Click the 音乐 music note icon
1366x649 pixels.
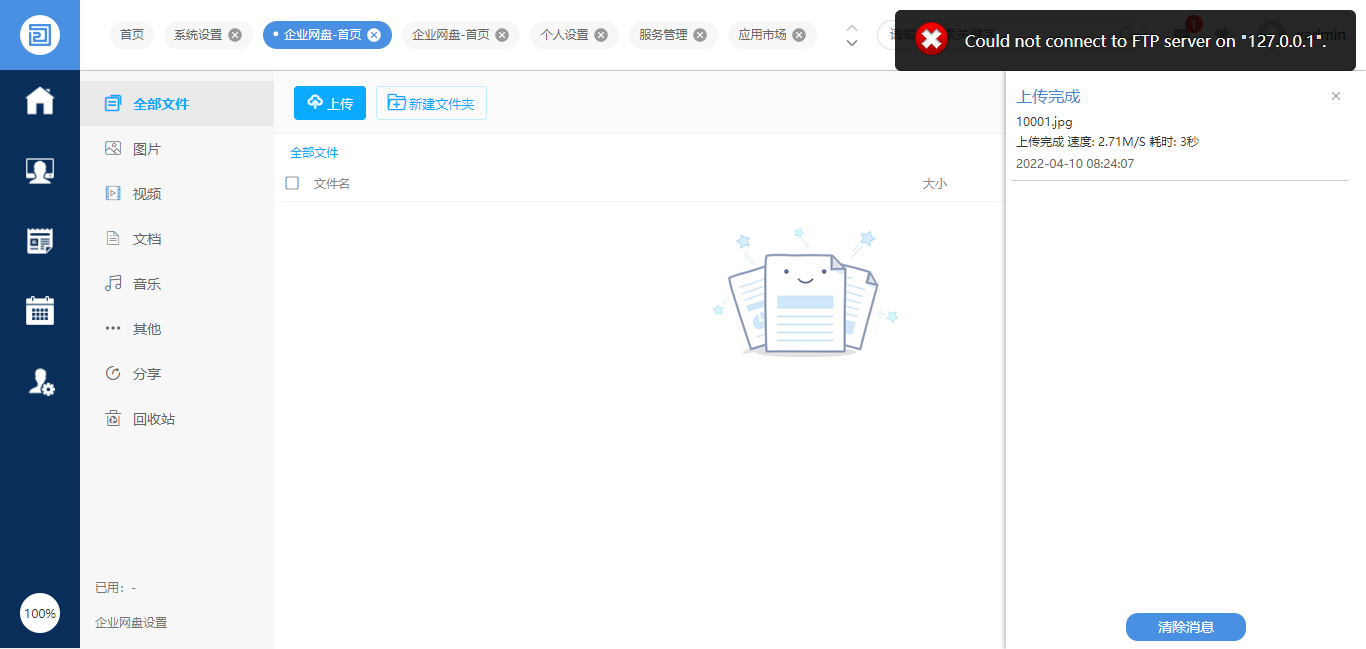tap(113, 284)
